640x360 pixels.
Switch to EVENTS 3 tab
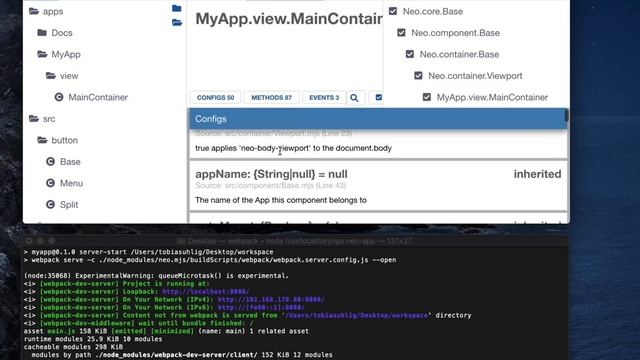tap(324, 98)
